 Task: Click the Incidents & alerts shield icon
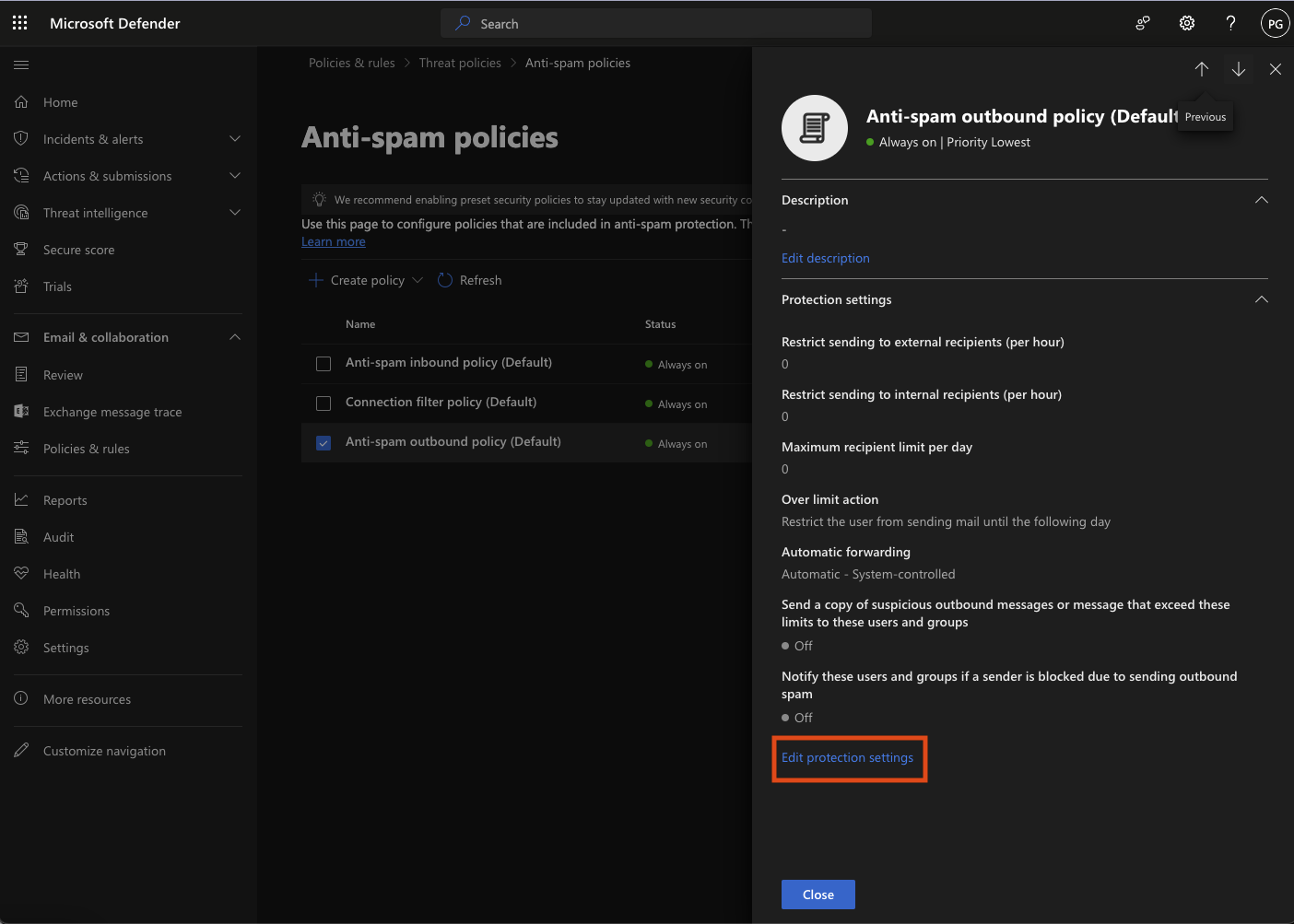pyautogui.click(x=21, y=139)
